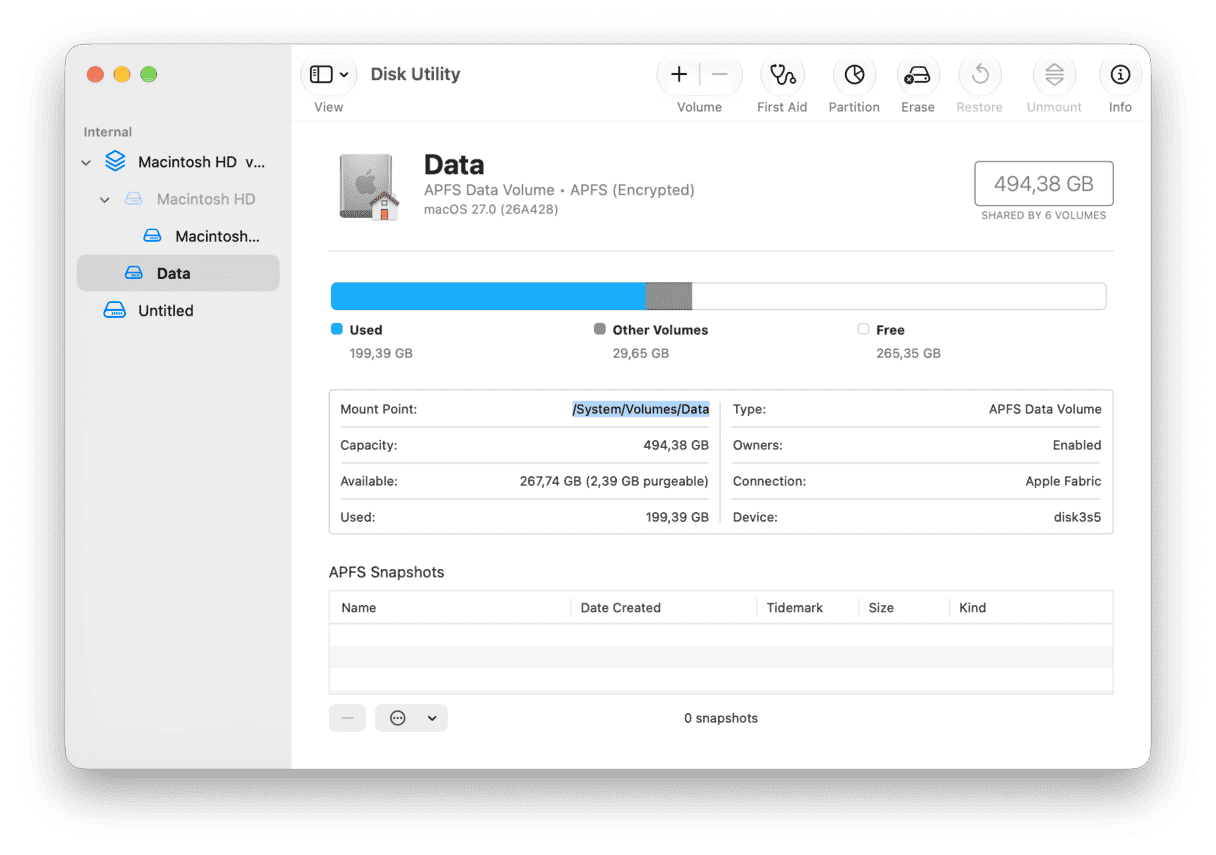Click the APFS Data Volume type value
This screenshot has width=1216, height=855.
[1045, 409]
